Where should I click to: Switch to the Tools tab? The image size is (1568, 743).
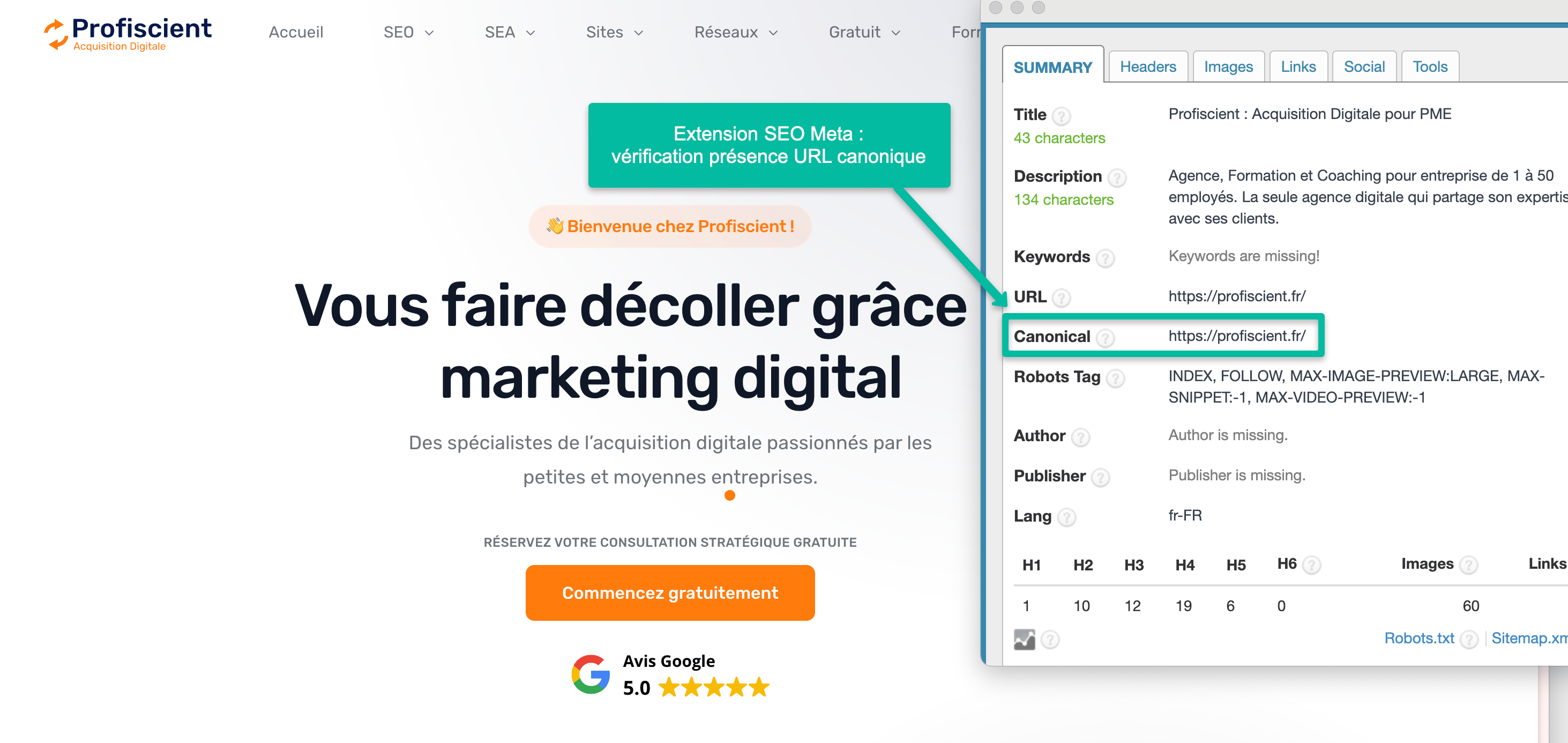(x=1430, y=66)
